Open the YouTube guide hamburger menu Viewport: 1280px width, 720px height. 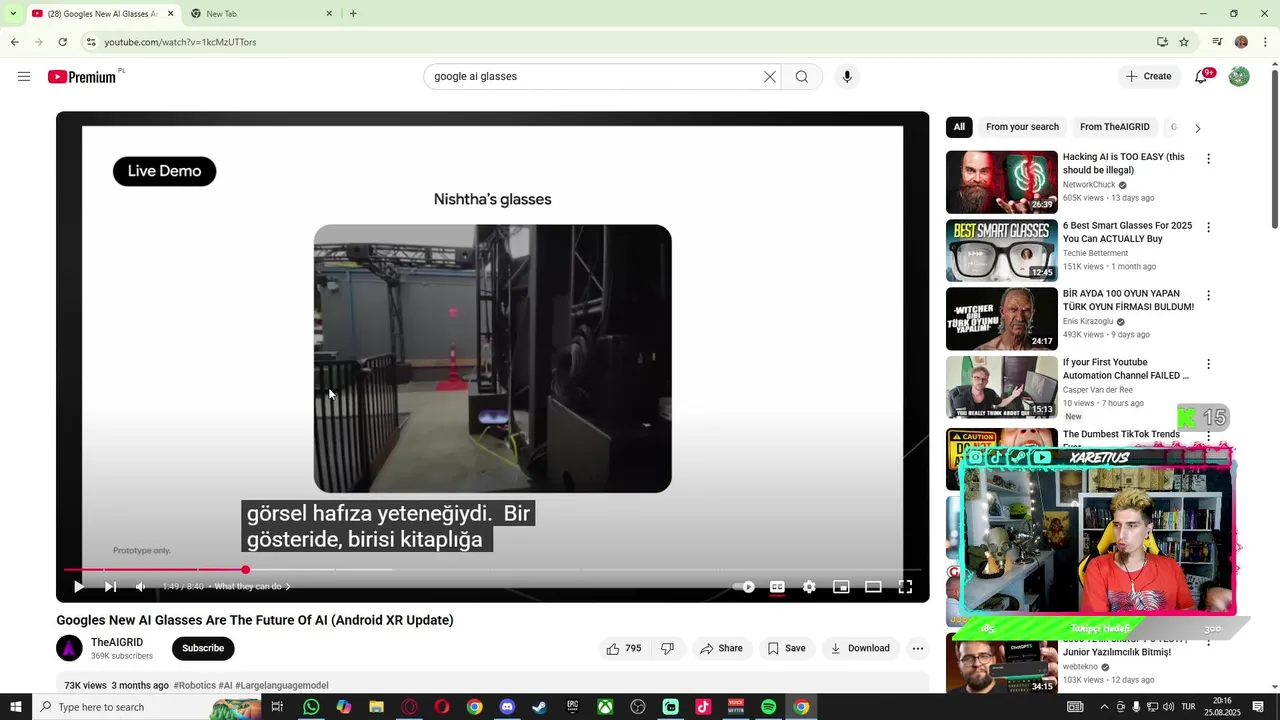coord(24,77)
